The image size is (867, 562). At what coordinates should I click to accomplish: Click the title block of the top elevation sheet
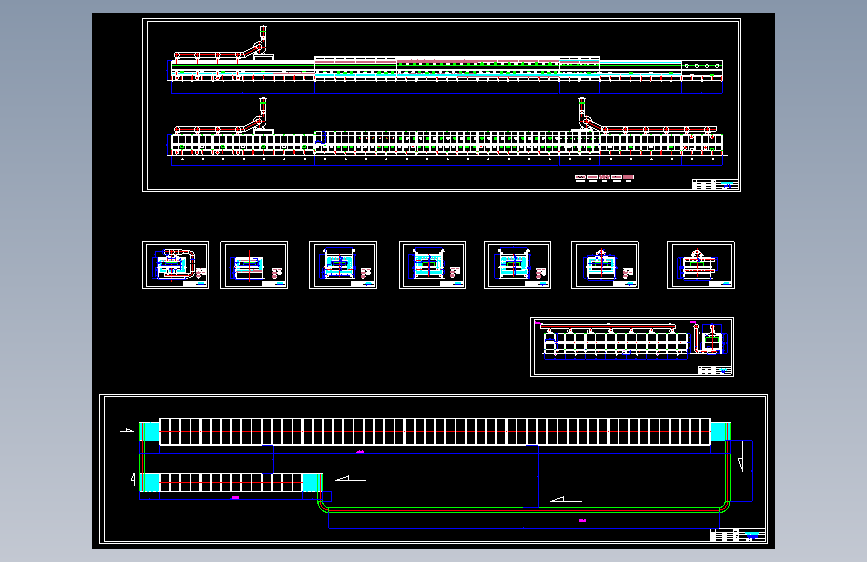(x=715, y=184)
